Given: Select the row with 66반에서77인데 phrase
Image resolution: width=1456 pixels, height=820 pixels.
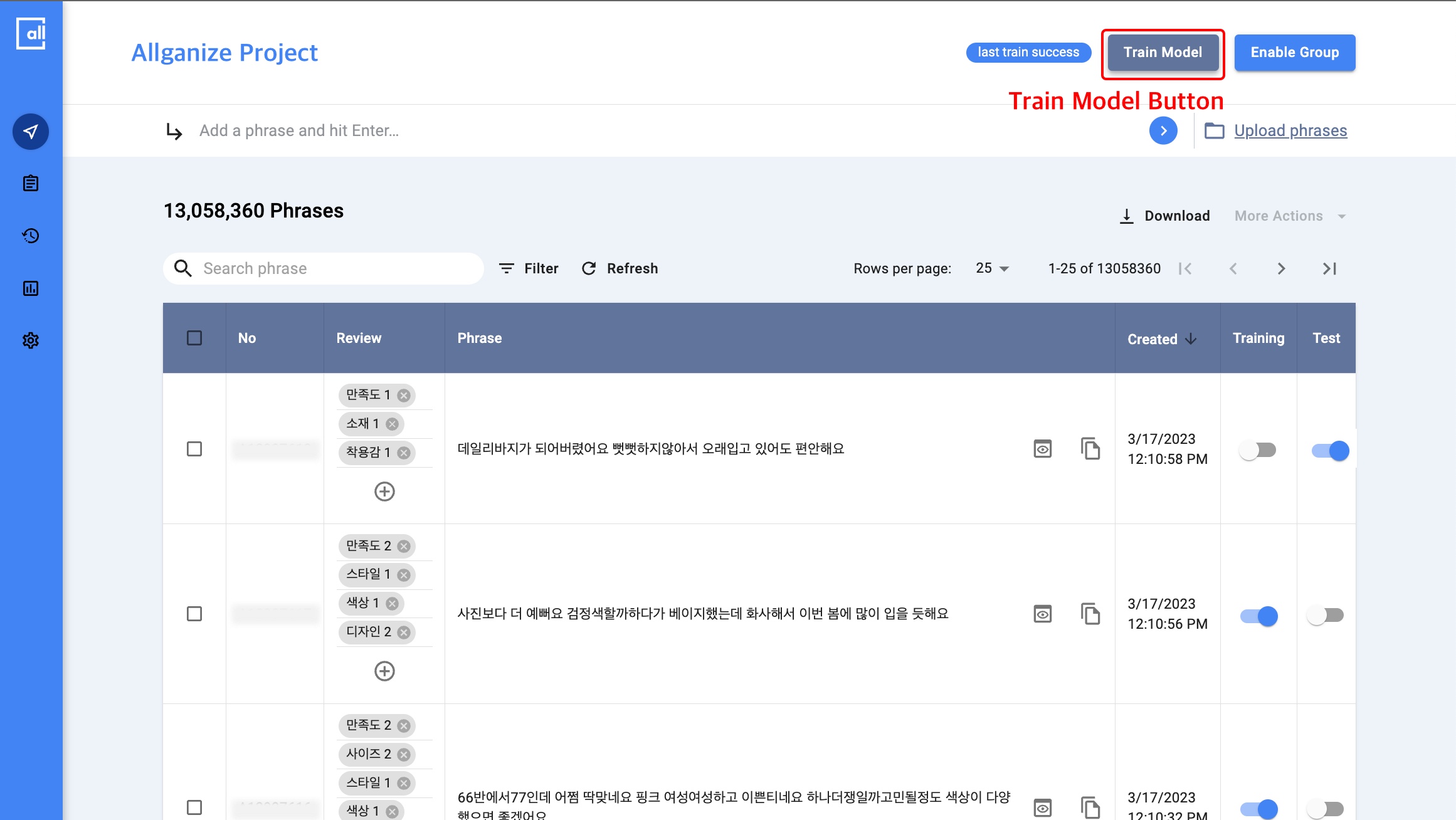Looking at the screenshot, I should click(194, 807).
